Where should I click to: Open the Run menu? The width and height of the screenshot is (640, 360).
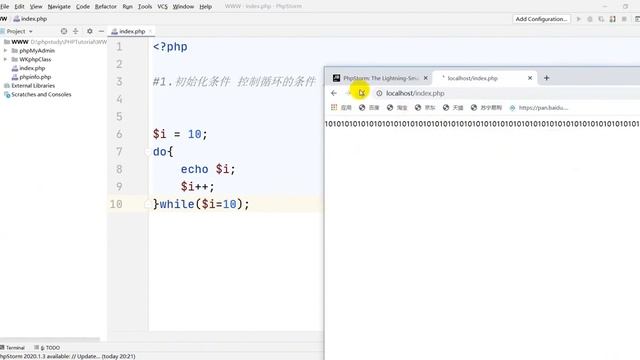[127, 7]
